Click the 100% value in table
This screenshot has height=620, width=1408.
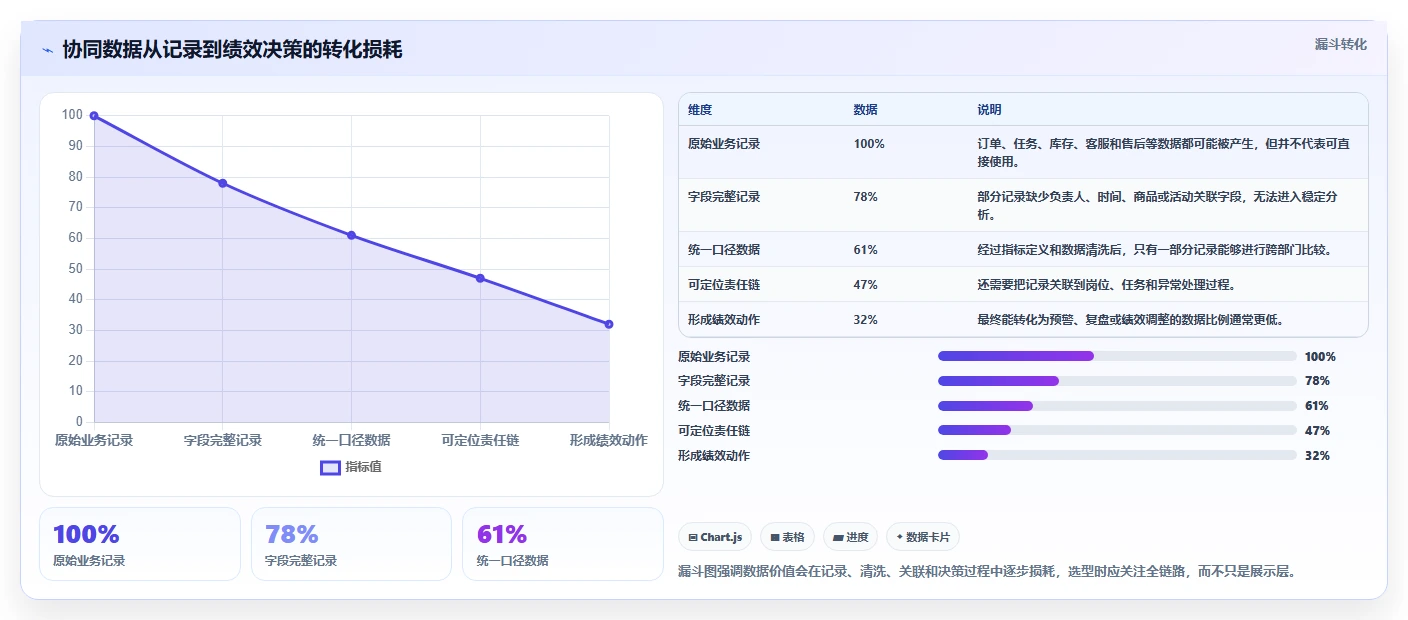(869, 144)
